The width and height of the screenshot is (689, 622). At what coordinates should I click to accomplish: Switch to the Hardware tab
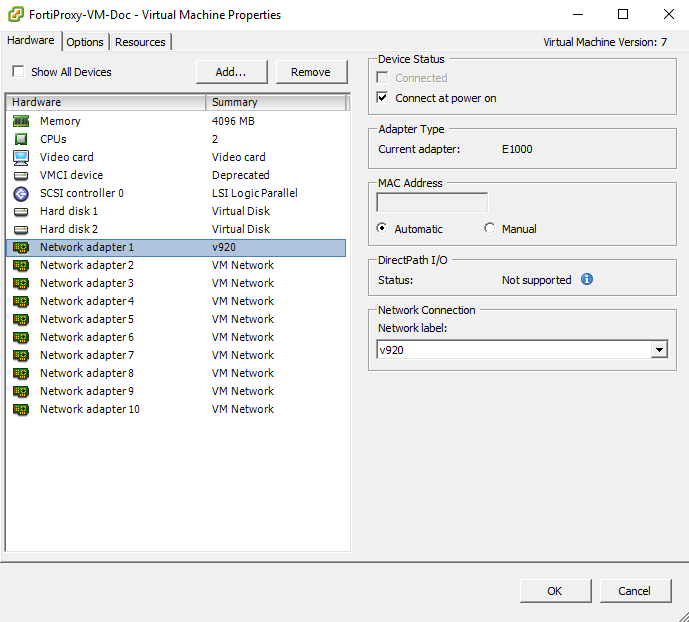pyautogui.click(x=31, y=40)
